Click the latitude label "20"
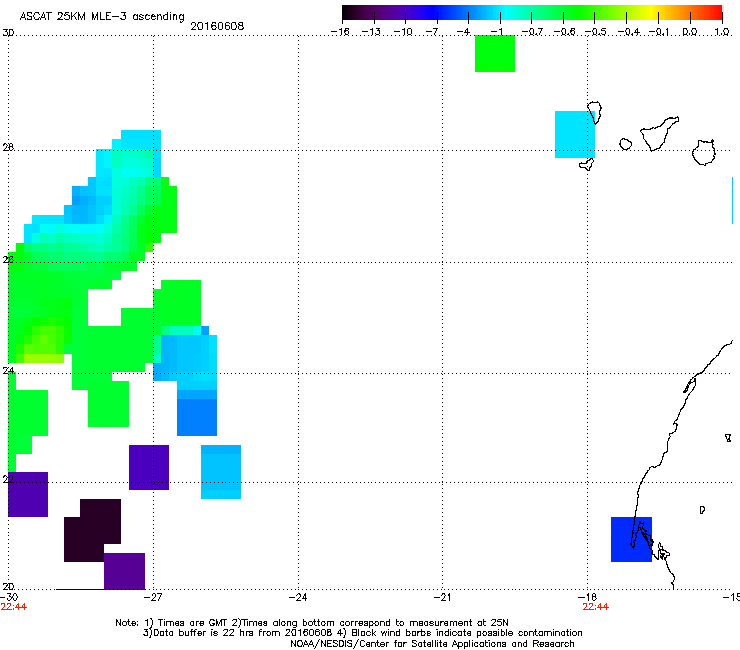The height and width of the screenshot is (650, 740). pyautogui.click(x=8, y=586)
